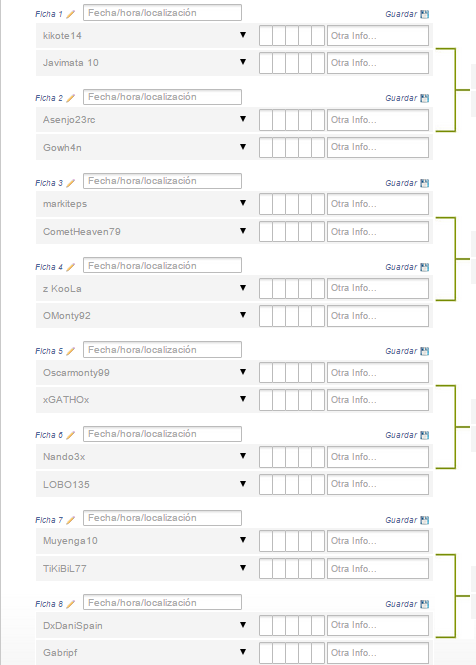This screenshot has width=476, height=665.
Task: Click the Guardar link for Ficha 1
Action: point(401,14)
